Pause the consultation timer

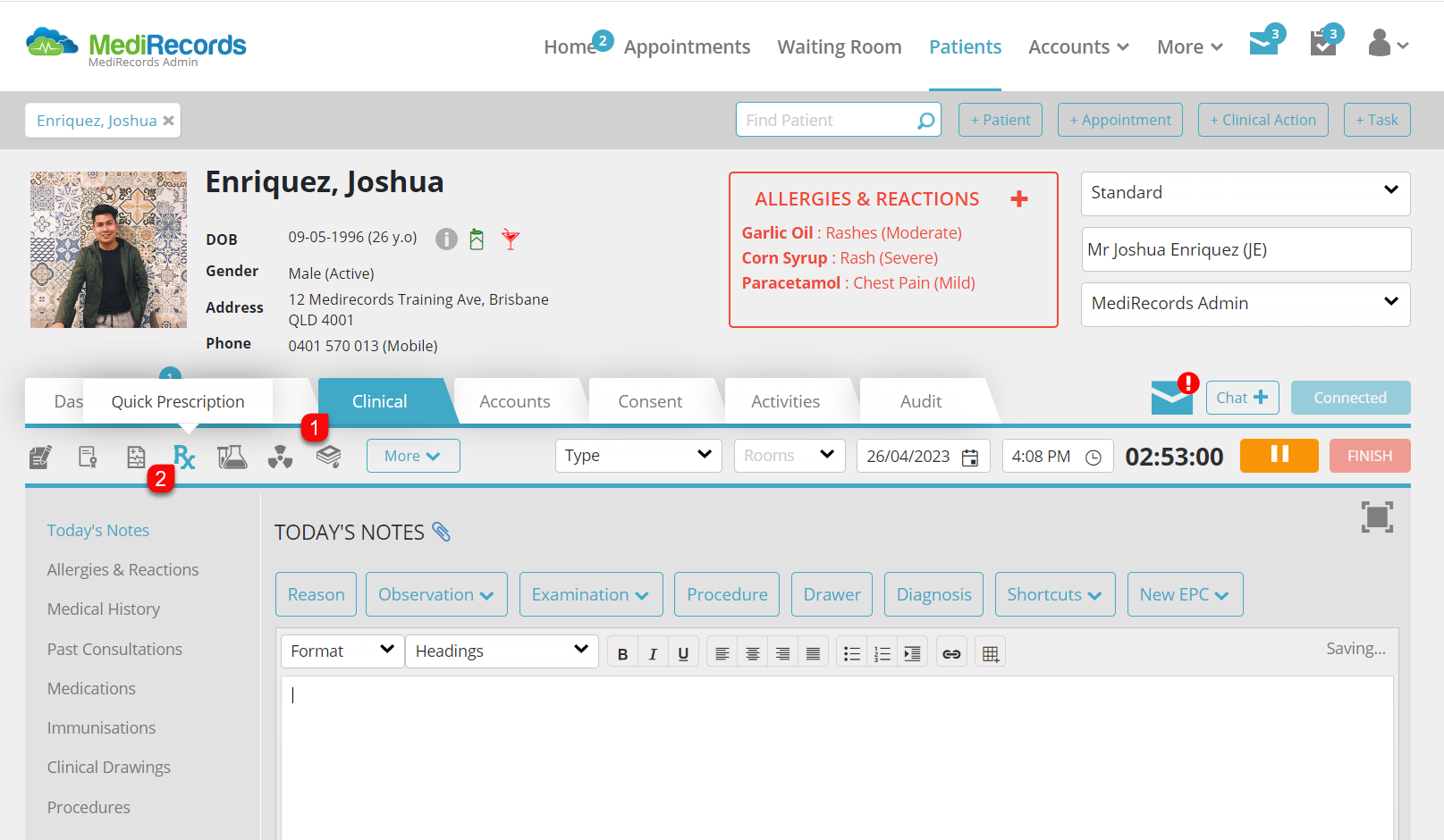pyautogui.click(x=1279, y=456)
